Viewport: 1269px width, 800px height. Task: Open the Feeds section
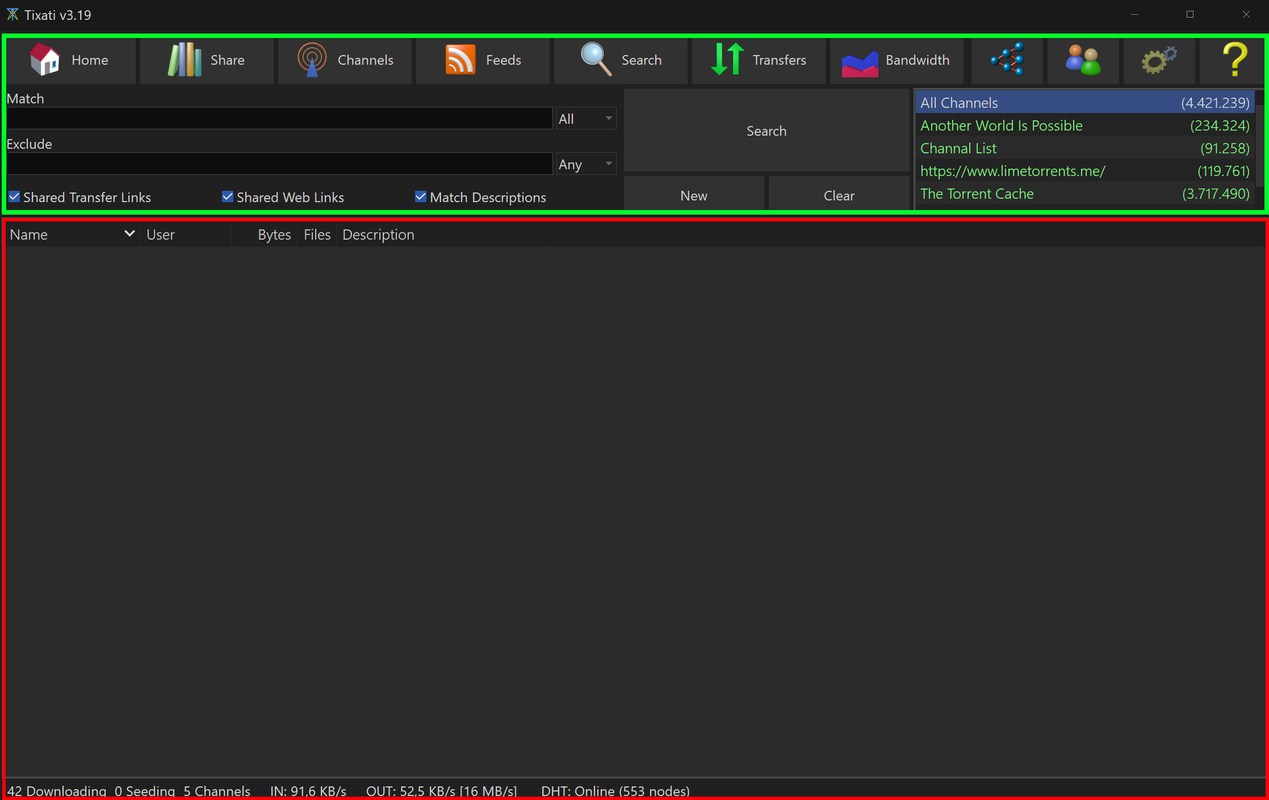pyautogui.click(x=483, y=60)
